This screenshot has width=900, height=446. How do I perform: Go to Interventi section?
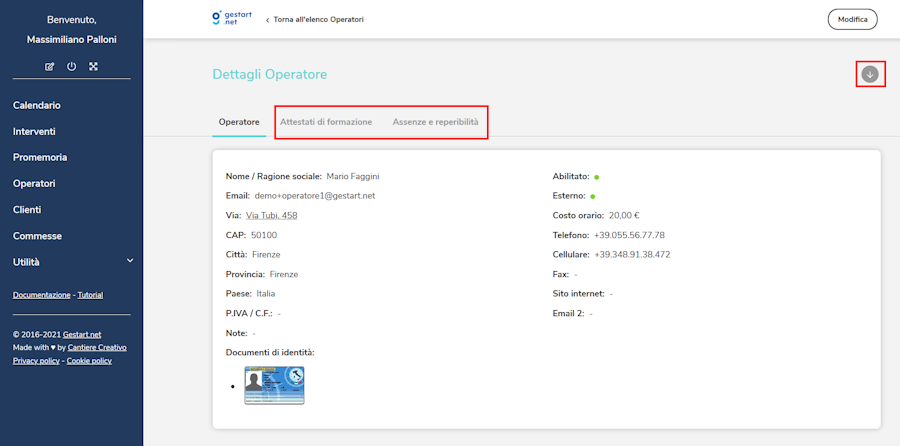(x=34, y=131)
